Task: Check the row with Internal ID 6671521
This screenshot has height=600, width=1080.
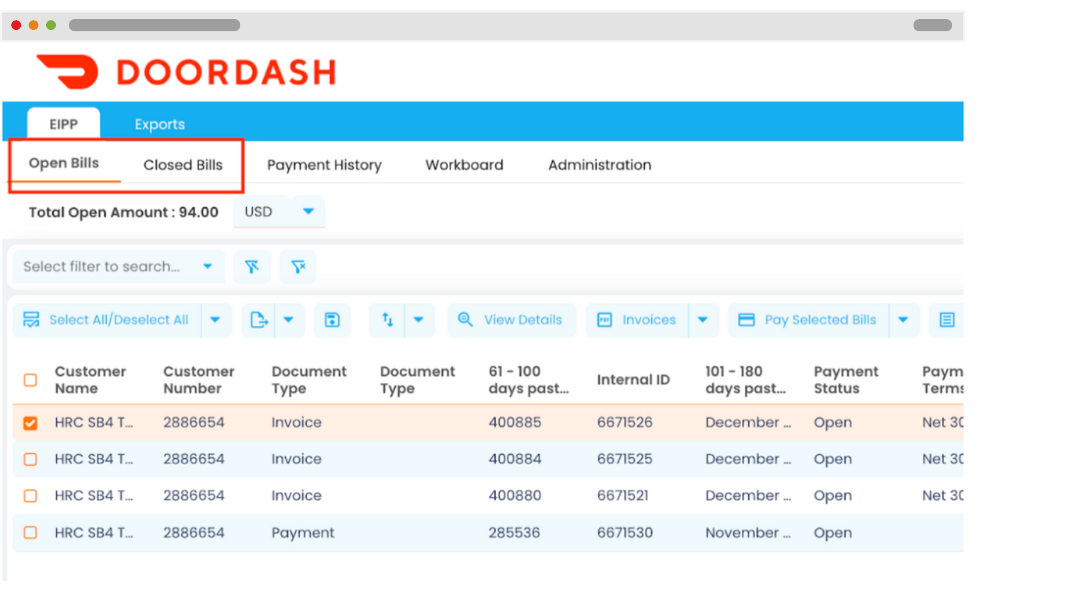Action: [30, 495]
